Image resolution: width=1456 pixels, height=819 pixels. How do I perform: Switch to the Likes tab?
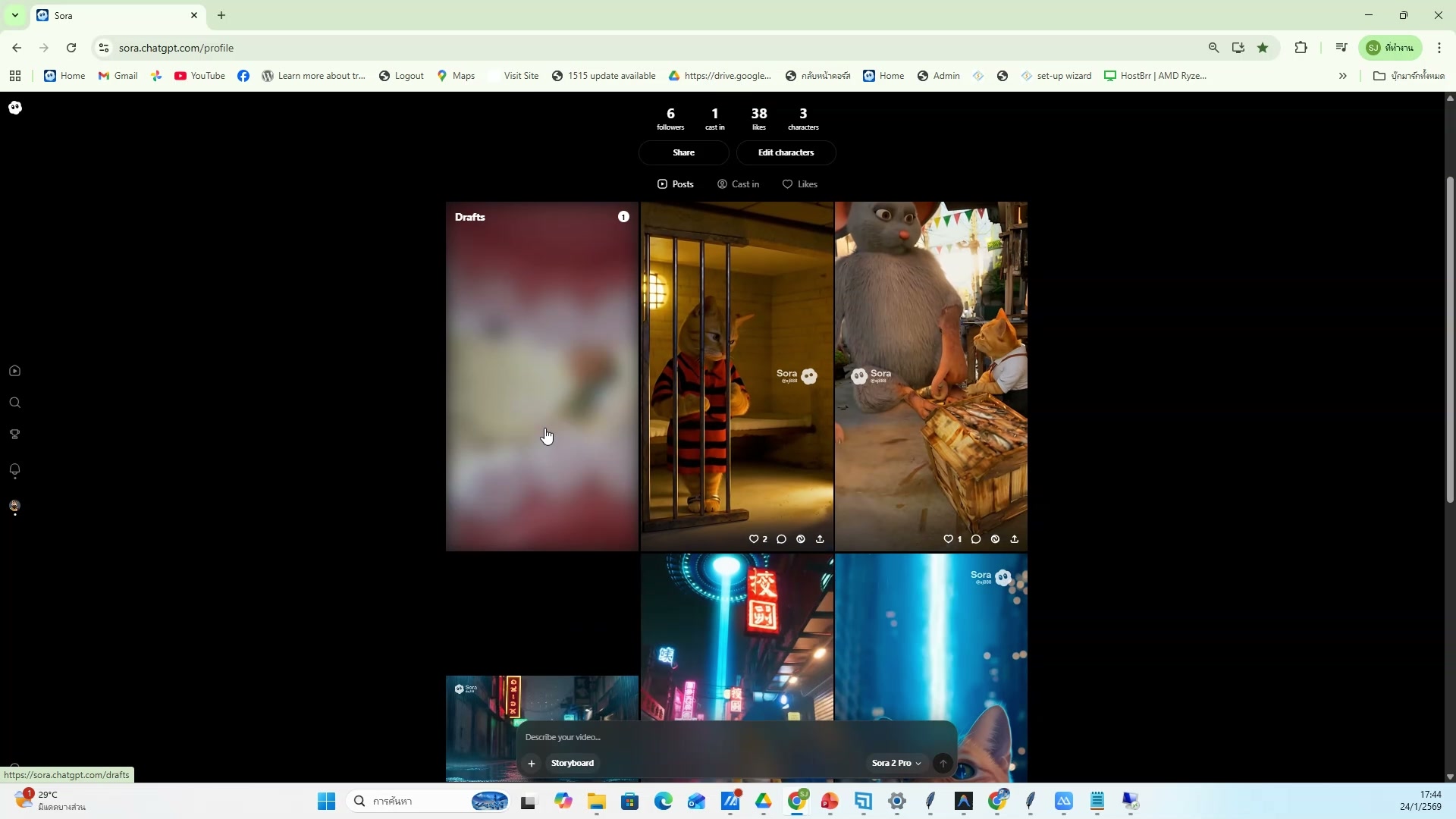tap(800, 184)
